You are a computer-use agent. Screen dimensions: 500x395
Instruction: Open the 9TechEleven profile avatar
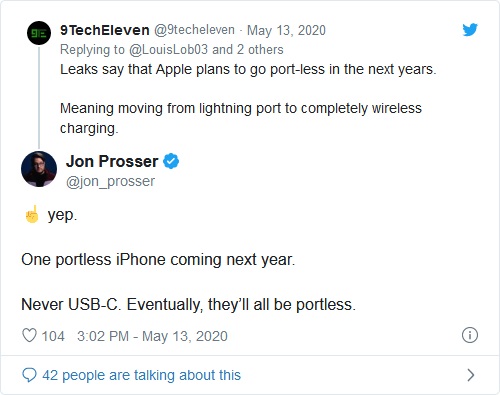[x=39, y=33]
